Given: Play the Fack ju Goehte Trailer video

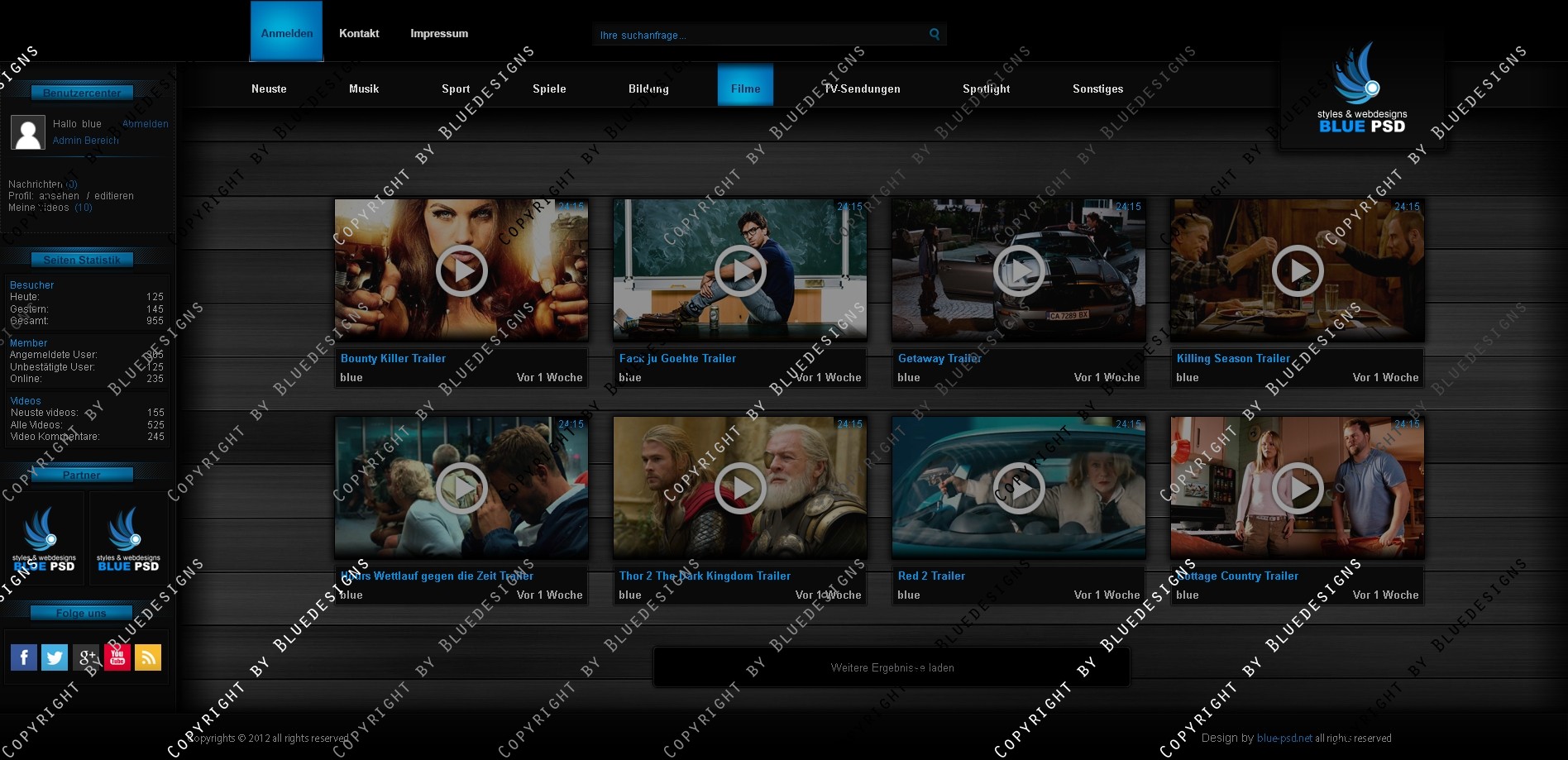Looking at the screenshot, I should 740,270.
